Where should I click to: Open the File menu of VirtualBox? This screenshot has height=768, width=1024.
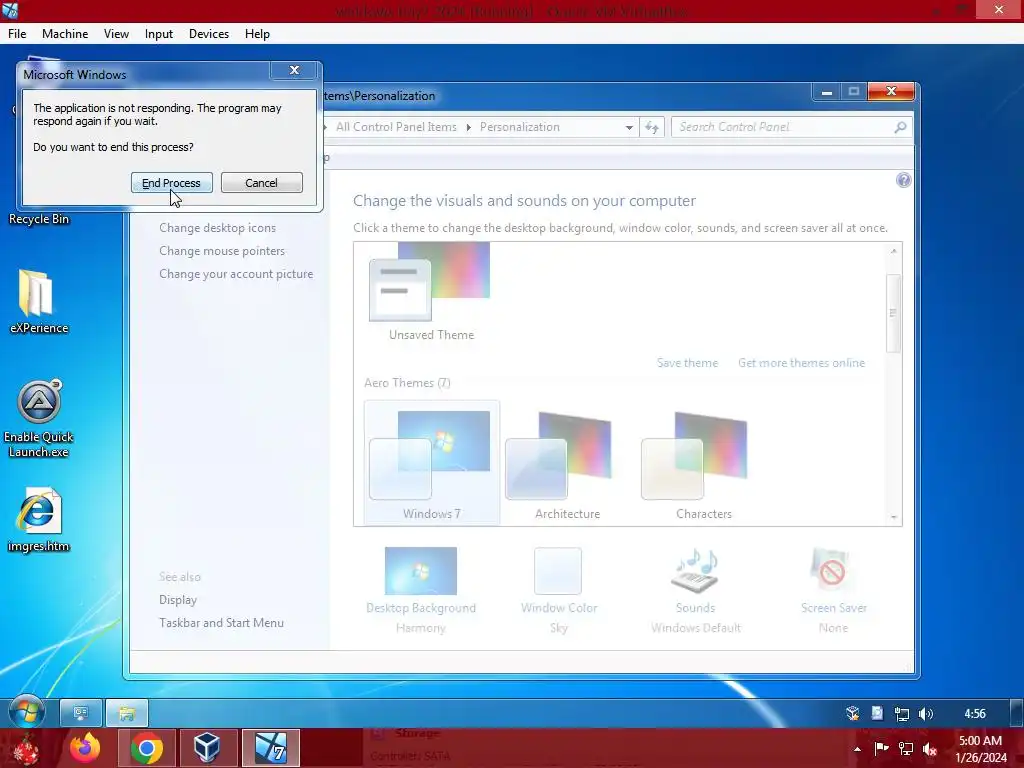coord(17,34)
